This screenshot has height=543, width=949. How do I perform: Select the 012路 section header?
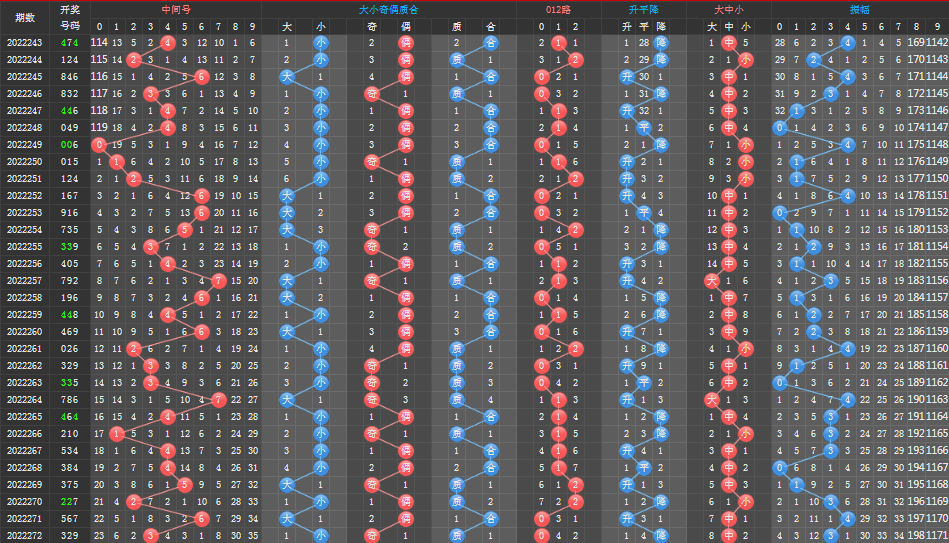coord(558,10)
